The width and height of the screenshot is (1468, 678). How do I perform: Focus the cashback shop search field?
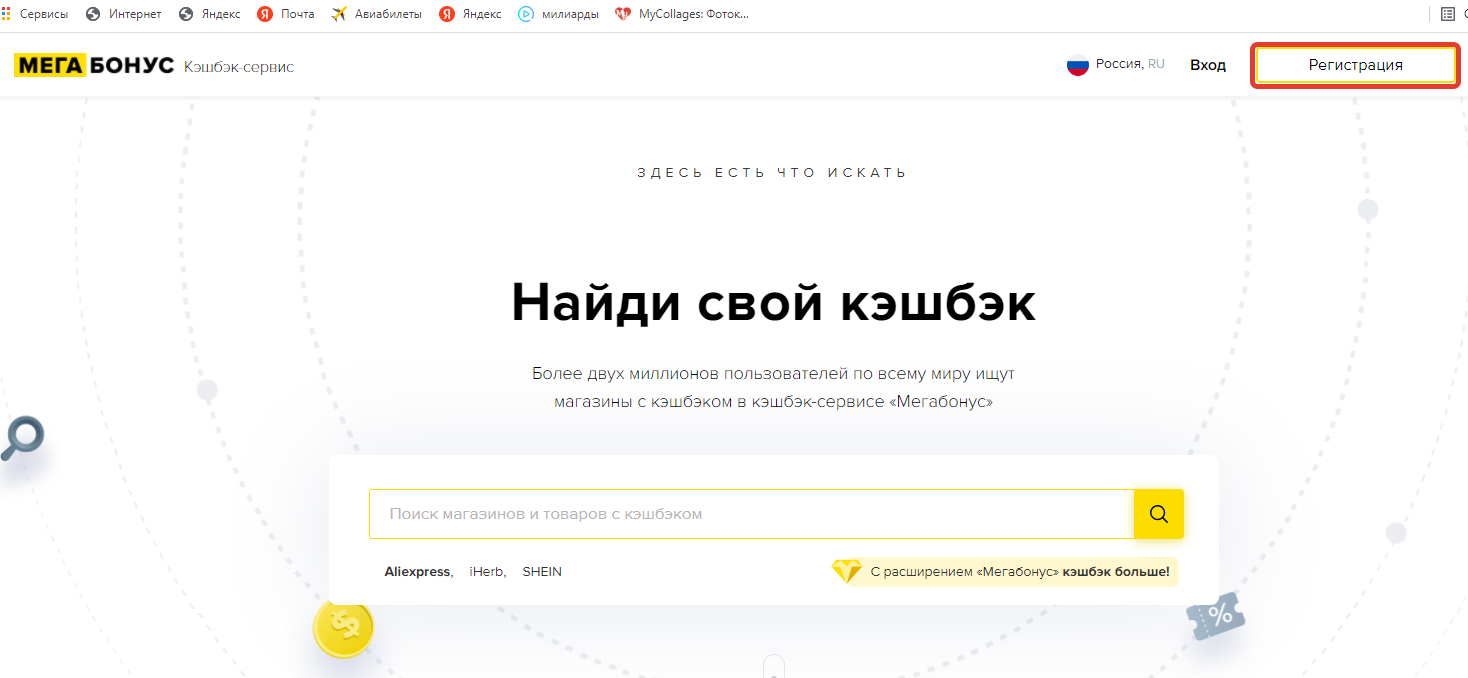click(752, 514)
